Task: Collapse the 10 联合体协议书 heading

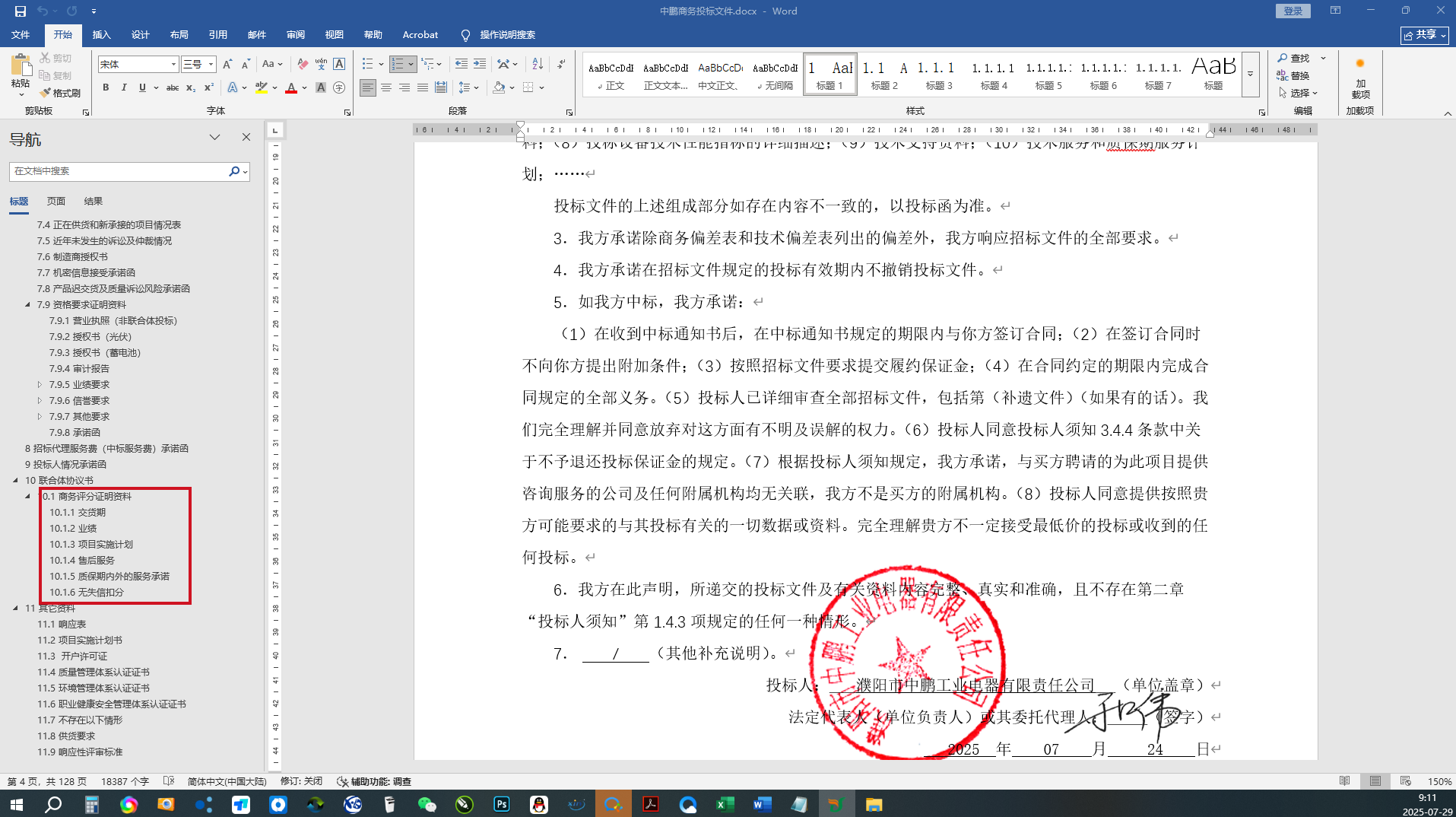Action: (15, 480)
